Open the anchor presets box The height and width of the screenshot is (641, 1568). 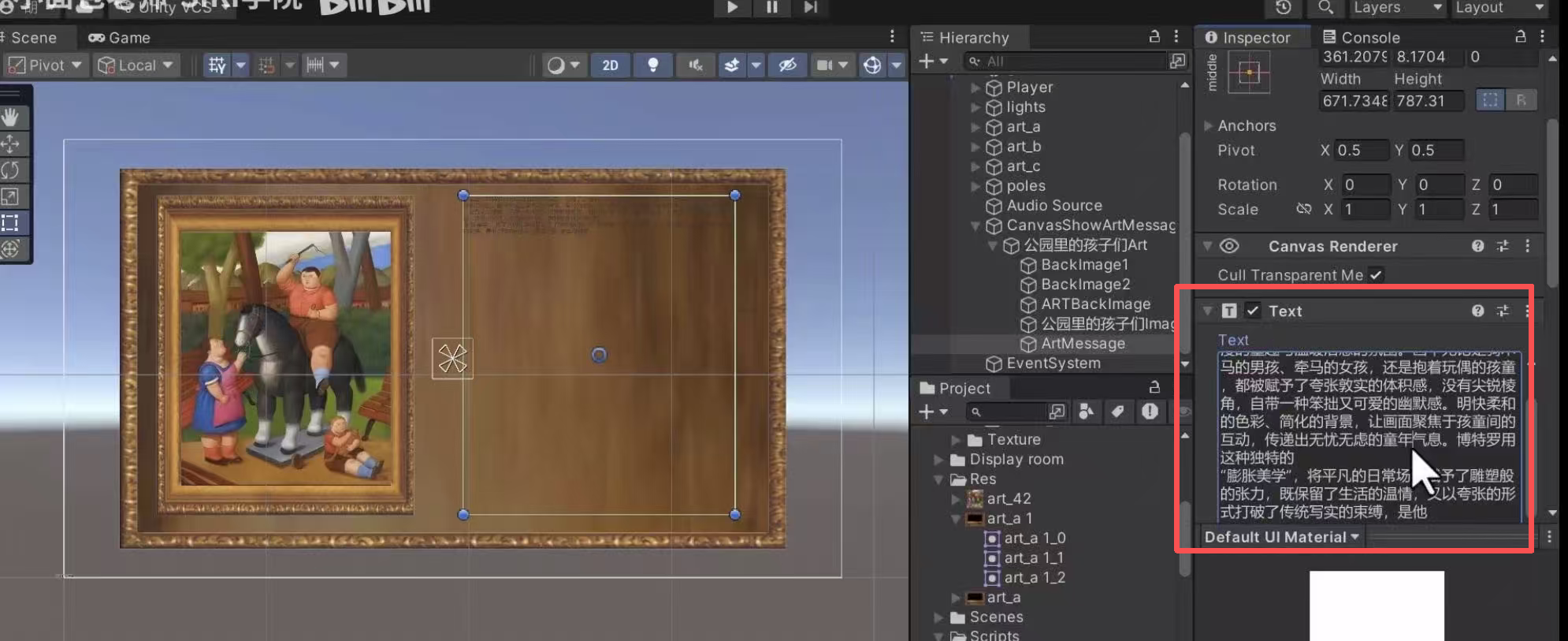pos(1249,73)
